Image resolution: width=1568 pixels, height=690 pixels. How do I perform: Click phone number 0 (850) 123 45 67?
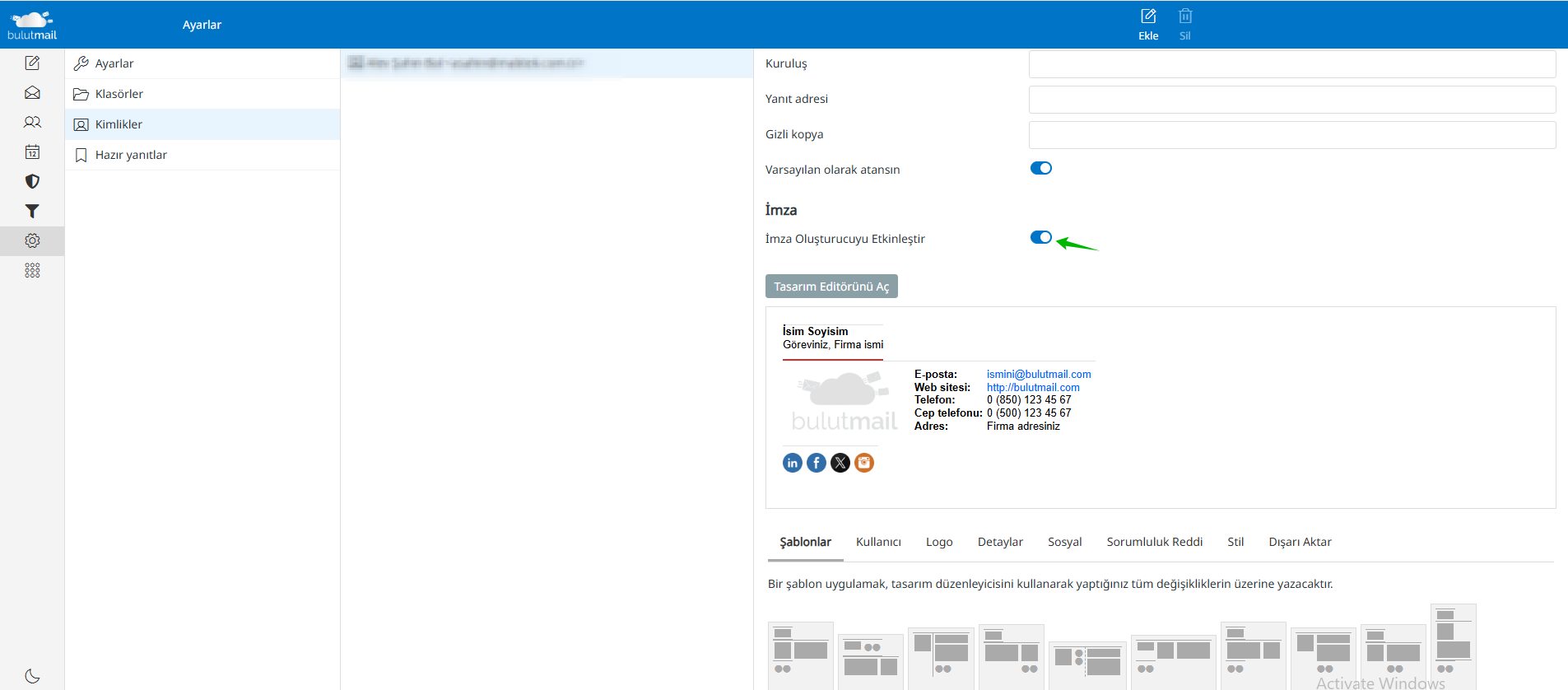1029,400
